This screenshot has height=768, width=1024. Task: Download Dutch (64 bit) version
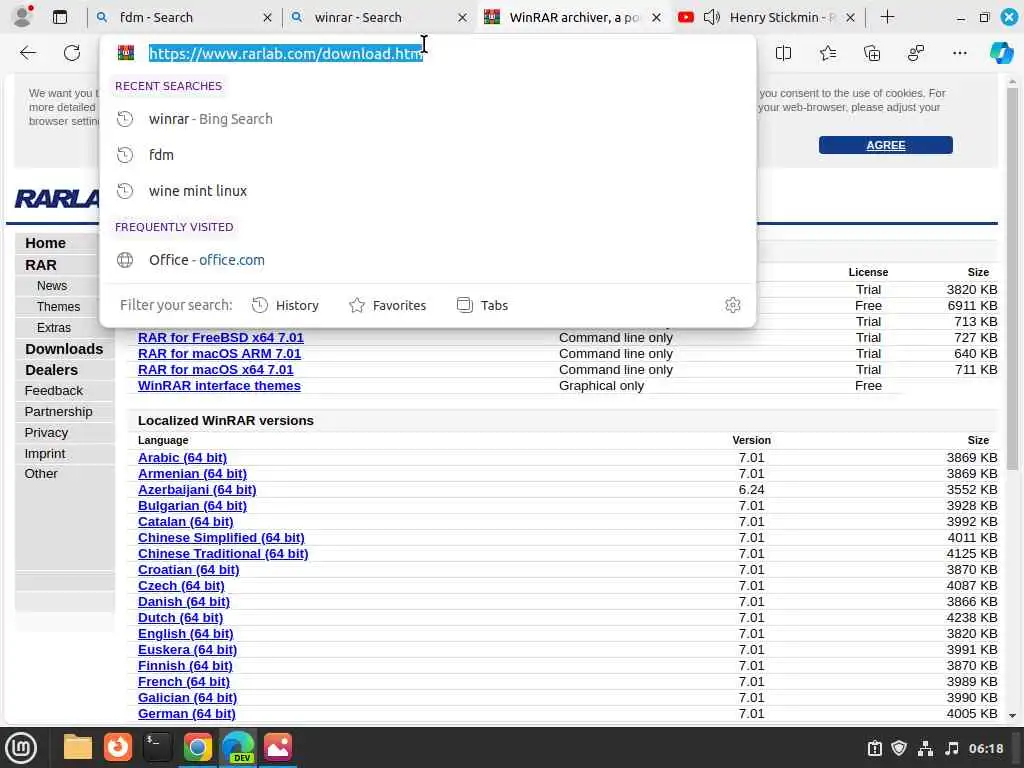pyautogui.click(x=180, y=618)
